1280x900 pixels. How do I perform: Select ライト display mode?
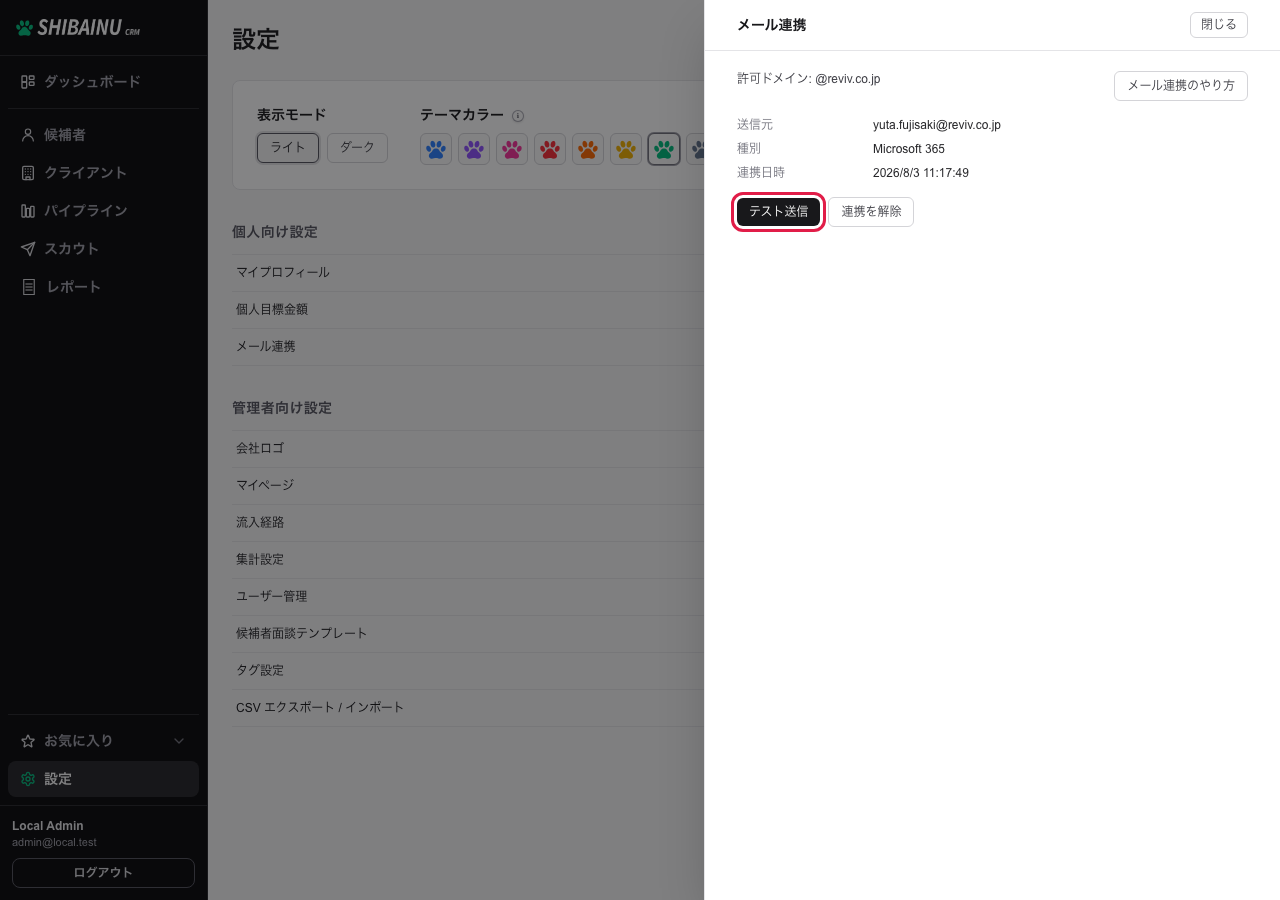coord(288,148)
